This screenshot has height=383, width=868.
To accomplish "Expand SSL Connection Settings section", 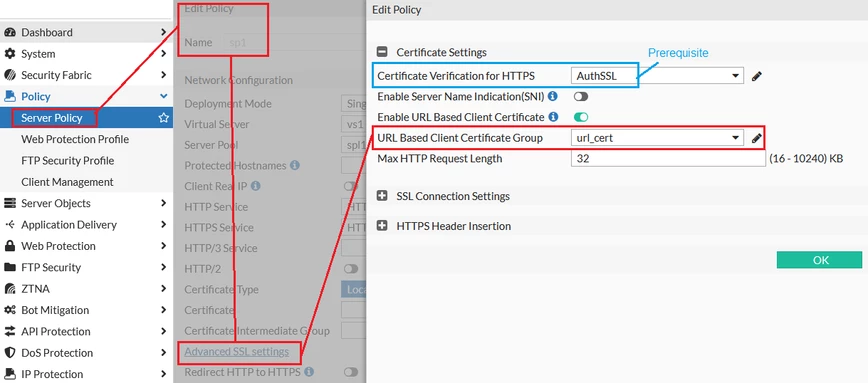I will [x=382, y=196].
